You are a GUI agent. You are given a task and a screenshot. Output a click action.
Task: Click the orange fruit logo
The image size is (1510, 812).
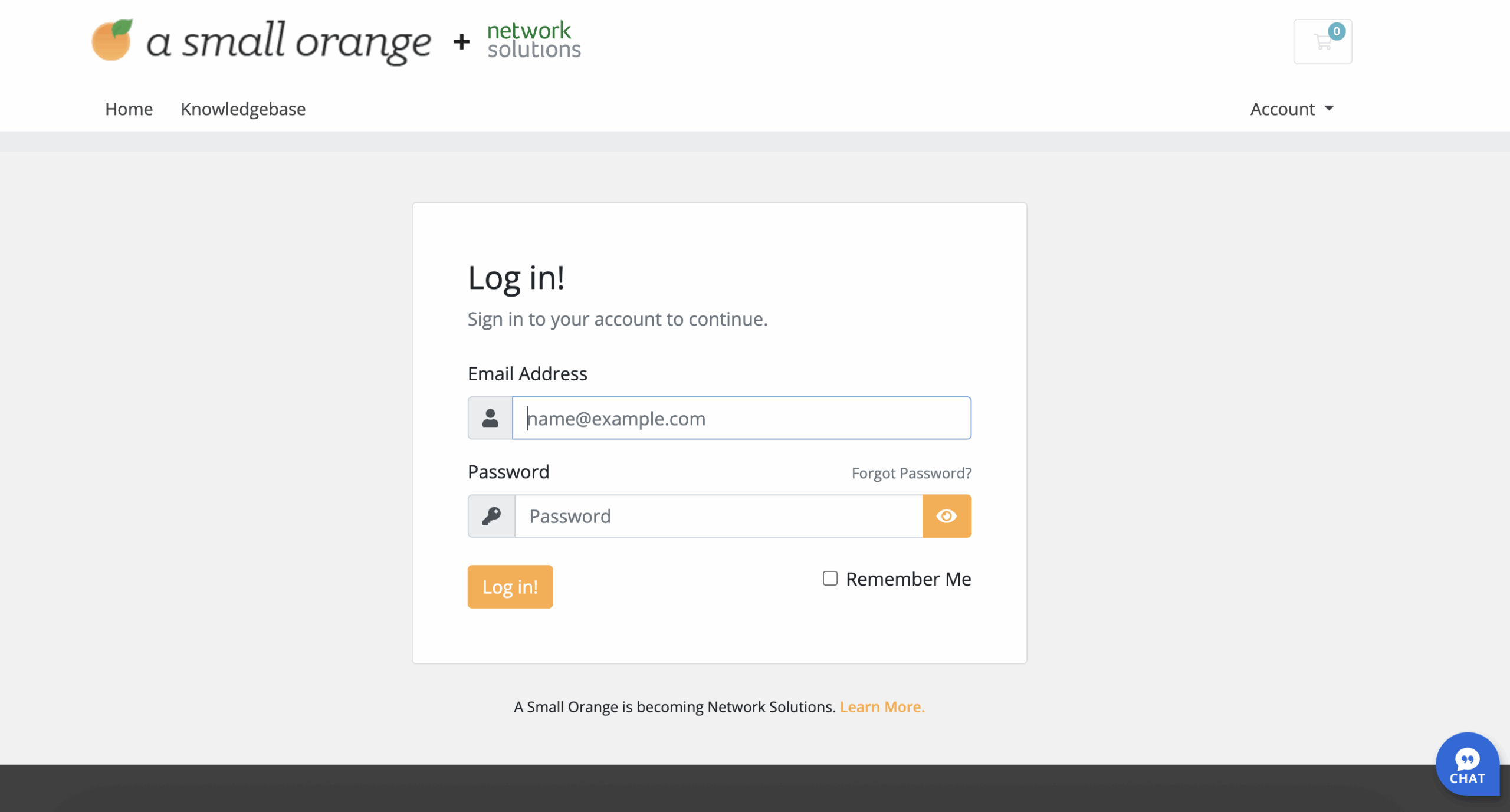point(112,40)
